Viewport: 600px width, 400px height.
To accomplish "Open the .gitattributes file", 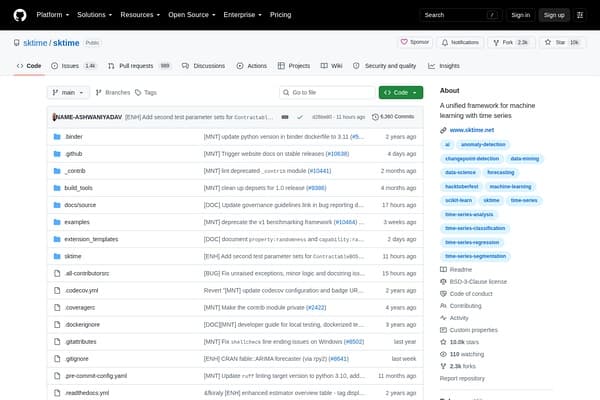I will pyautogui.click(x=80, y=342).
